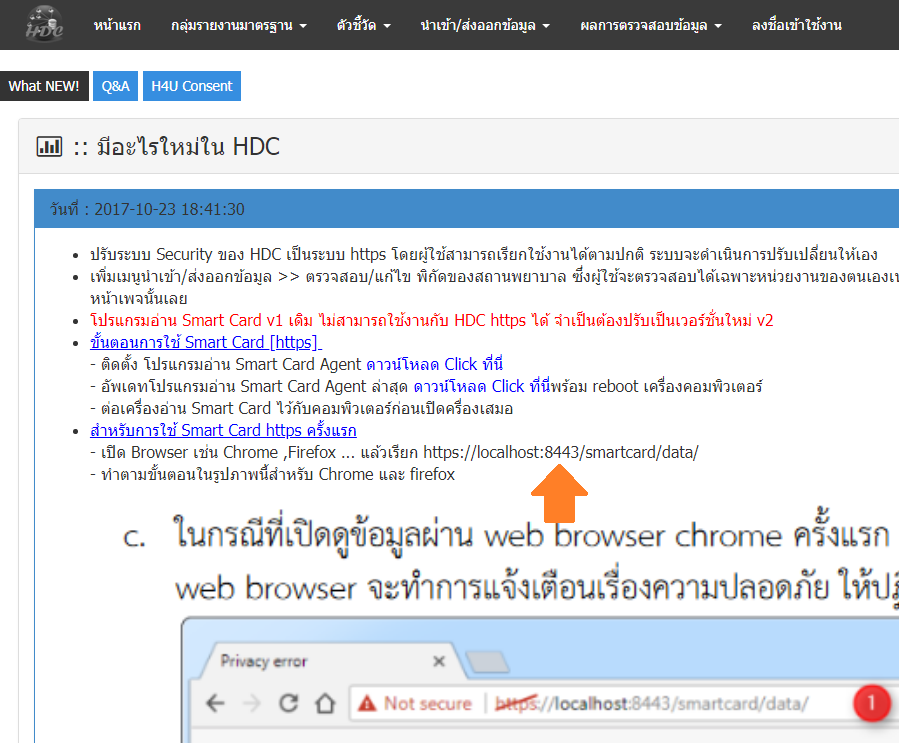Expand the นำเข้า/ส่งออกข้อมูล dropdown
Viewport: 899px width, 743px height.
(x=485, y=25)
